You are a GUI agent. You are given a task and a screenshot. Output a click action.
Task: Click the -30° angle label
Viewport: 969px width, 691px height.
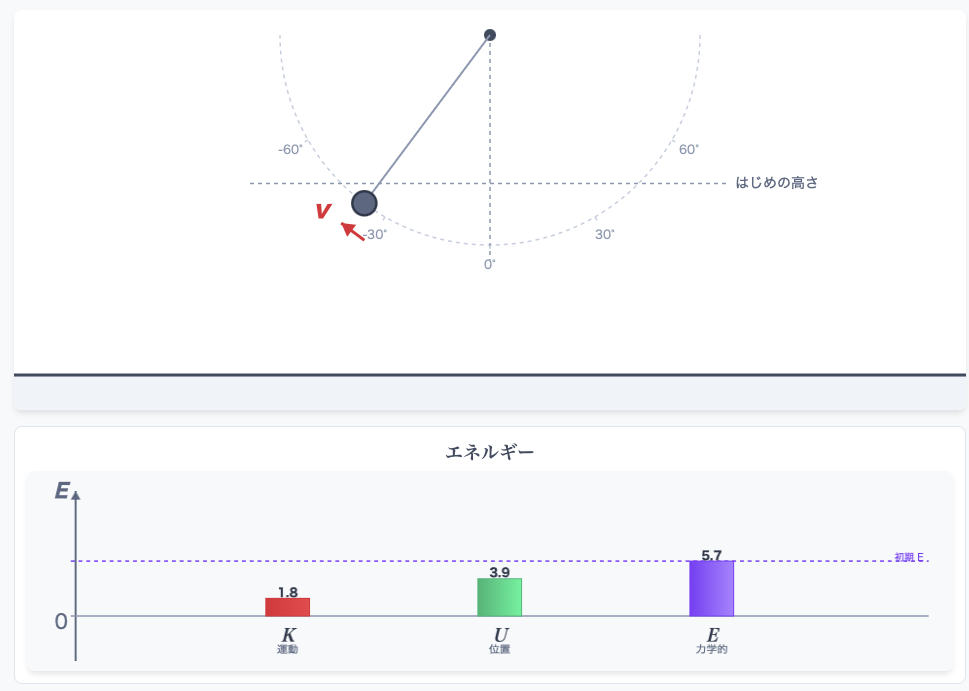tap(375, 235)
